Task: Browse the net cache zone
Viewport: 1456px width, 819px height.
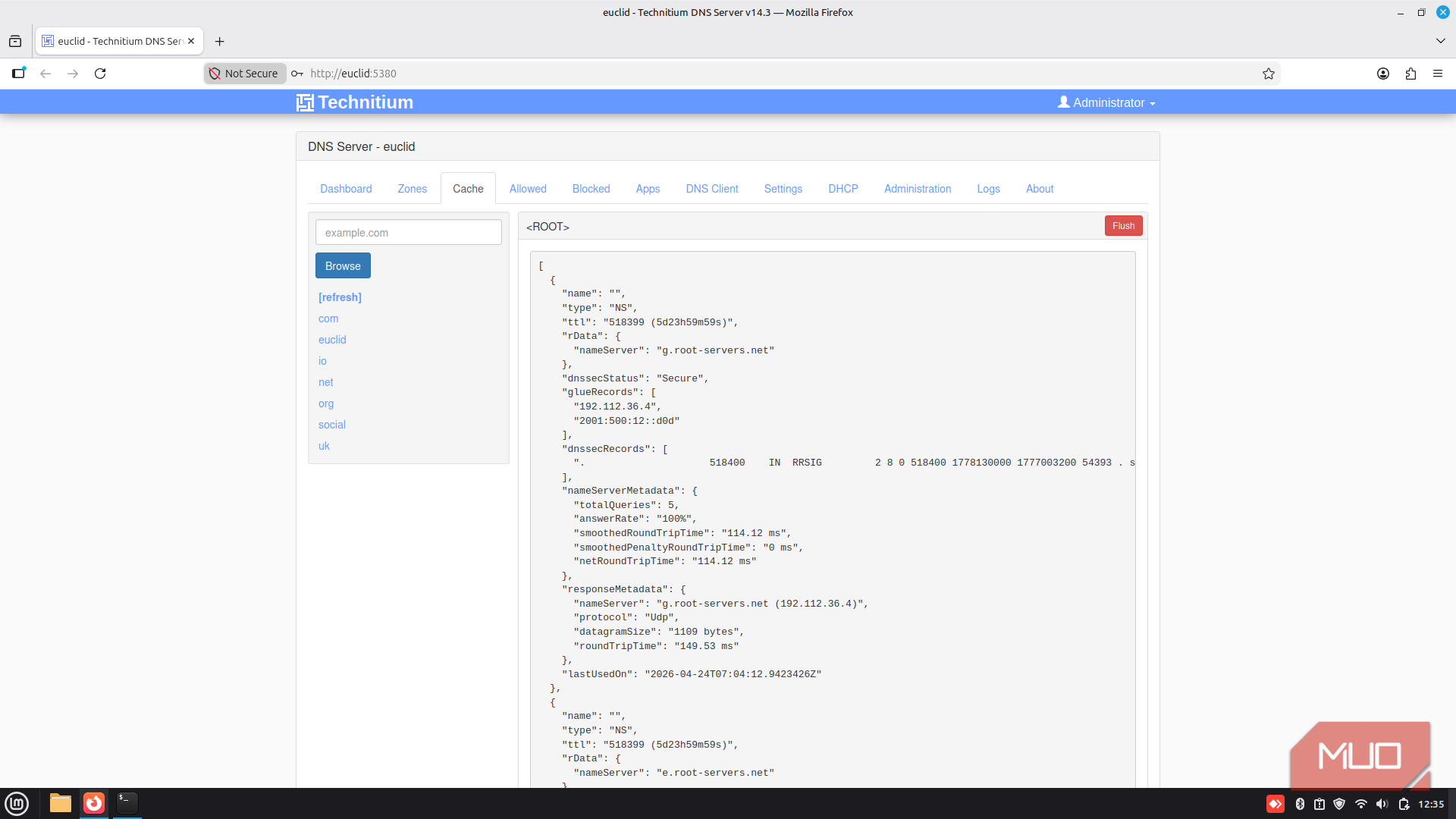Action: click(x=325, y=382)
